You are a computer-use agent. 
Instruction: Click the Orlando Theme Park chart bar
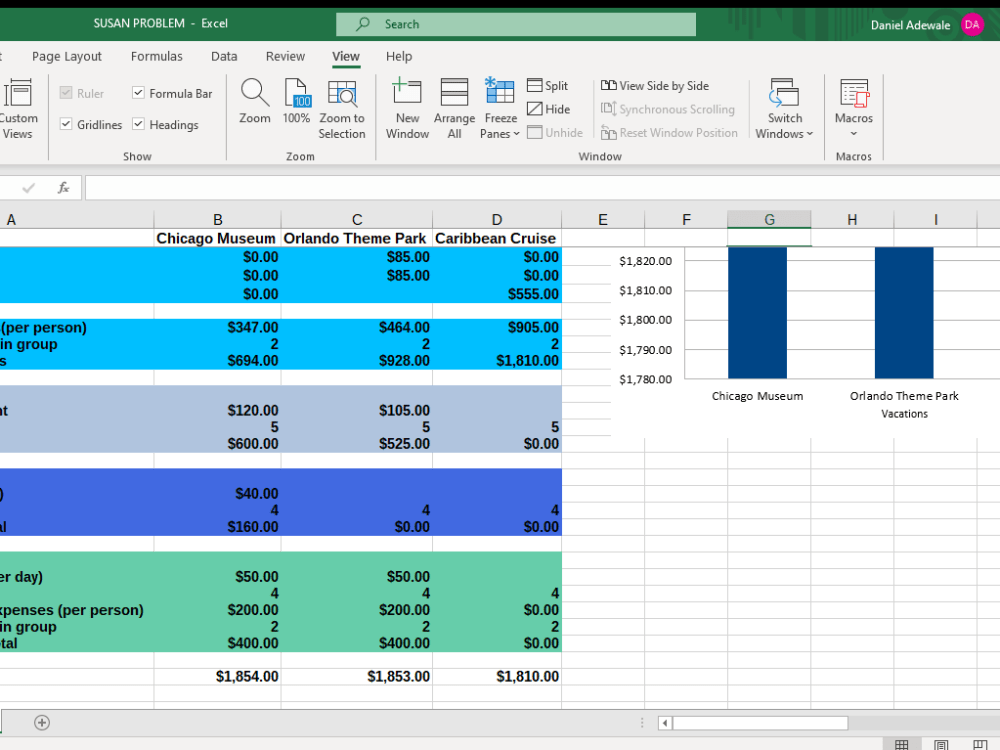click(904, 312)
